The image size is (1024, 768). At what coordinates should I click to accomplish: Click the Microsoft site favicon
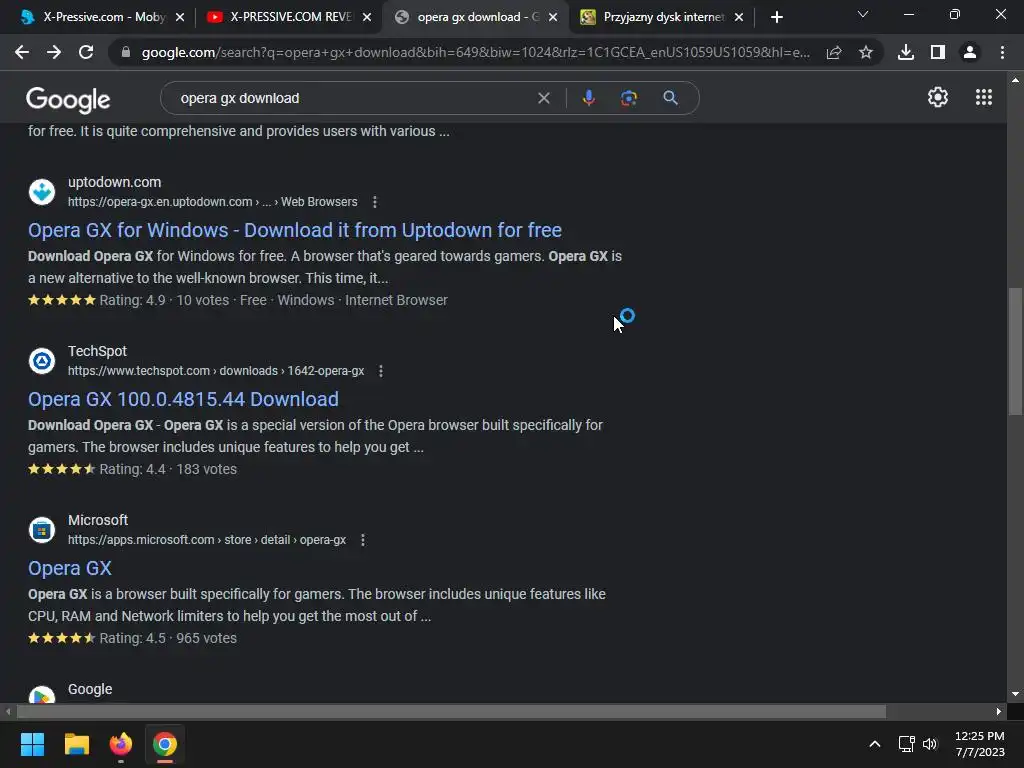[x=42, y=530]
